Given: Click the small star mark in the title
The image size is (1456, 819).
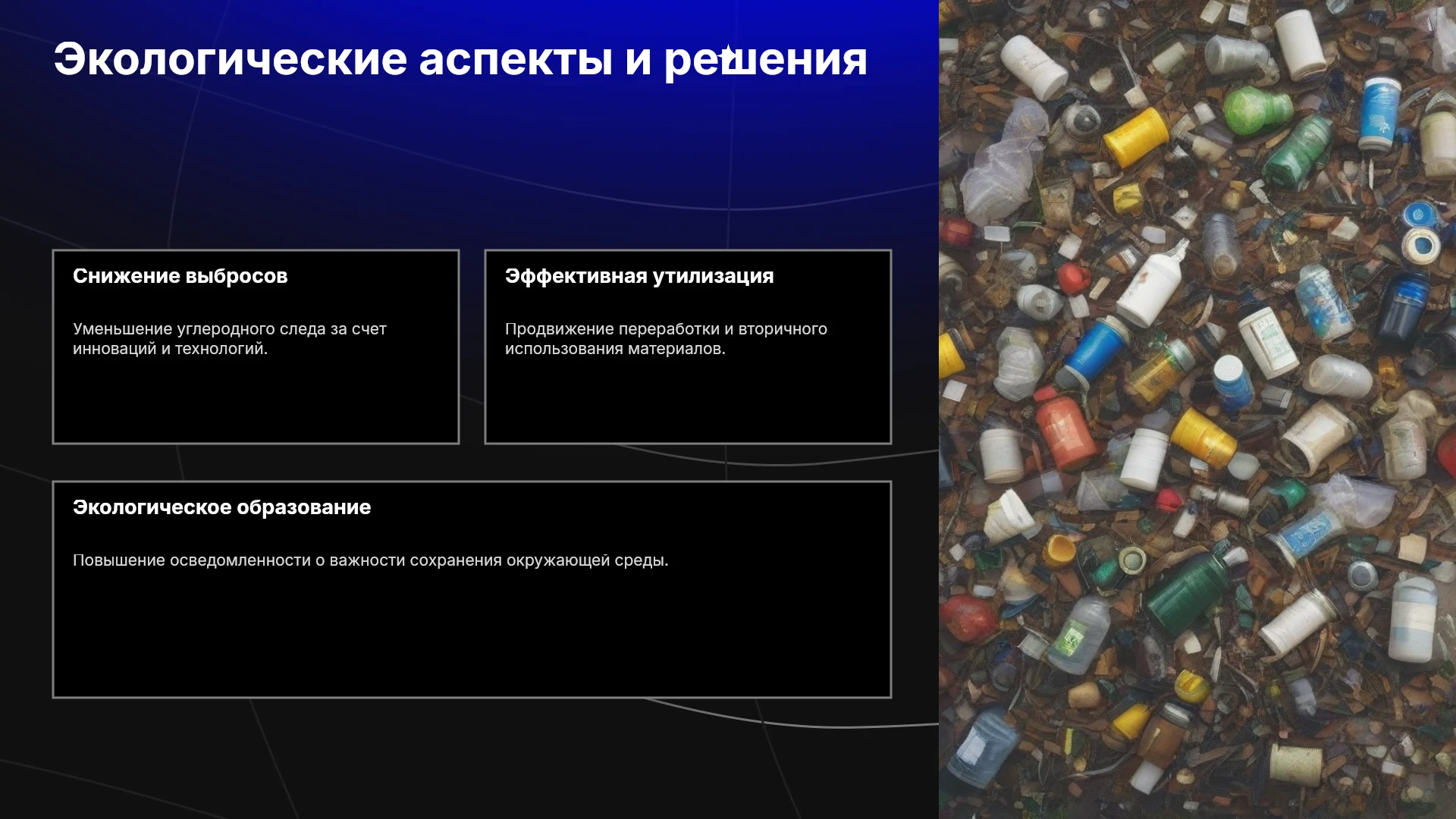Looking at the screenshot, I should pos(728,52).
